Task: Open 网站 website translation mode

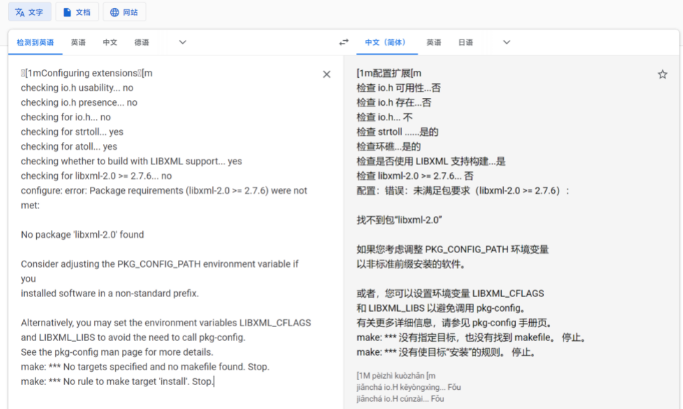Action: point(126,13)
